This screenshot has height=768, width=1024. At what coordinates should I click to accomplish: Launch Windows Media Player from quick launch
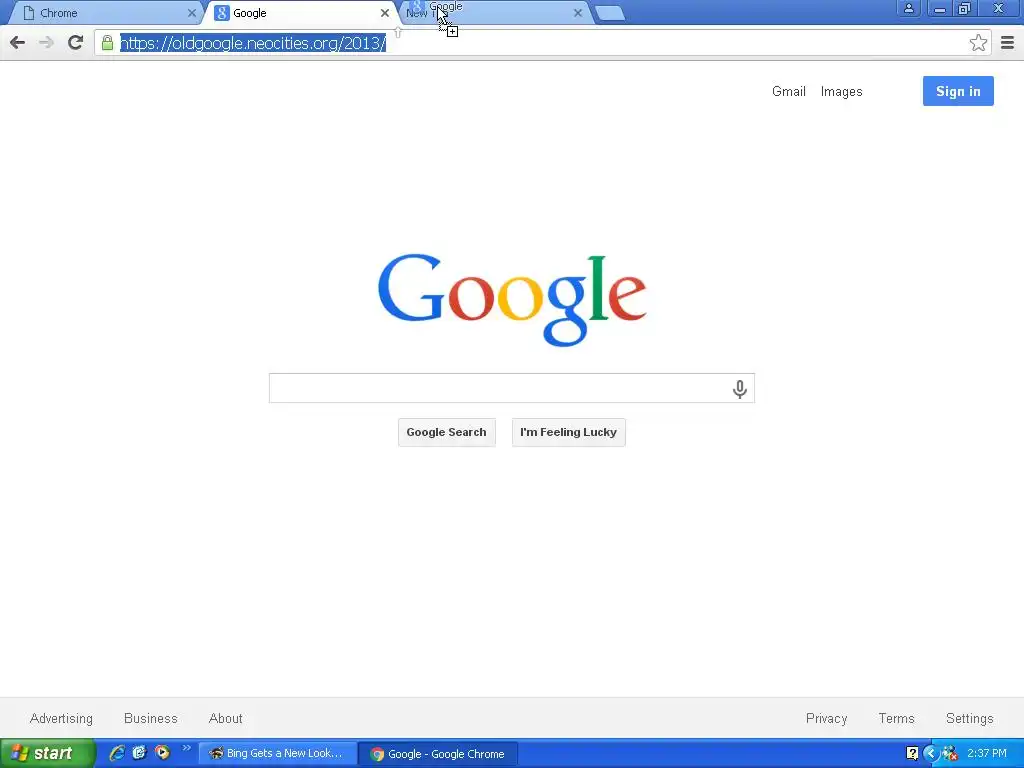tap(162, 753)
